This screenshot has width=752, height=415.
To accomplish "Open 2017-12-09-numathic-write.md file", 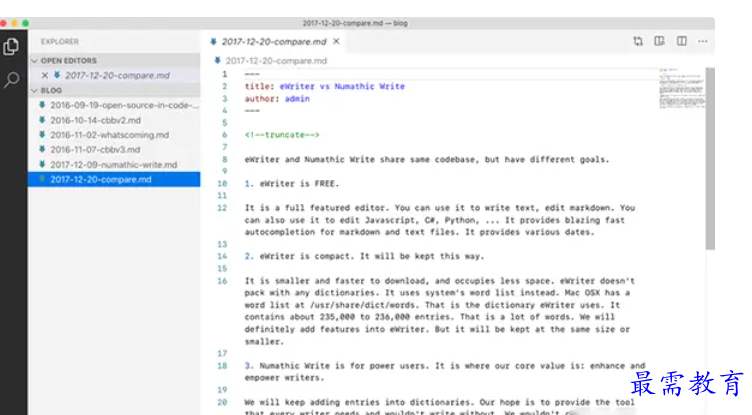I will (114, 165).
